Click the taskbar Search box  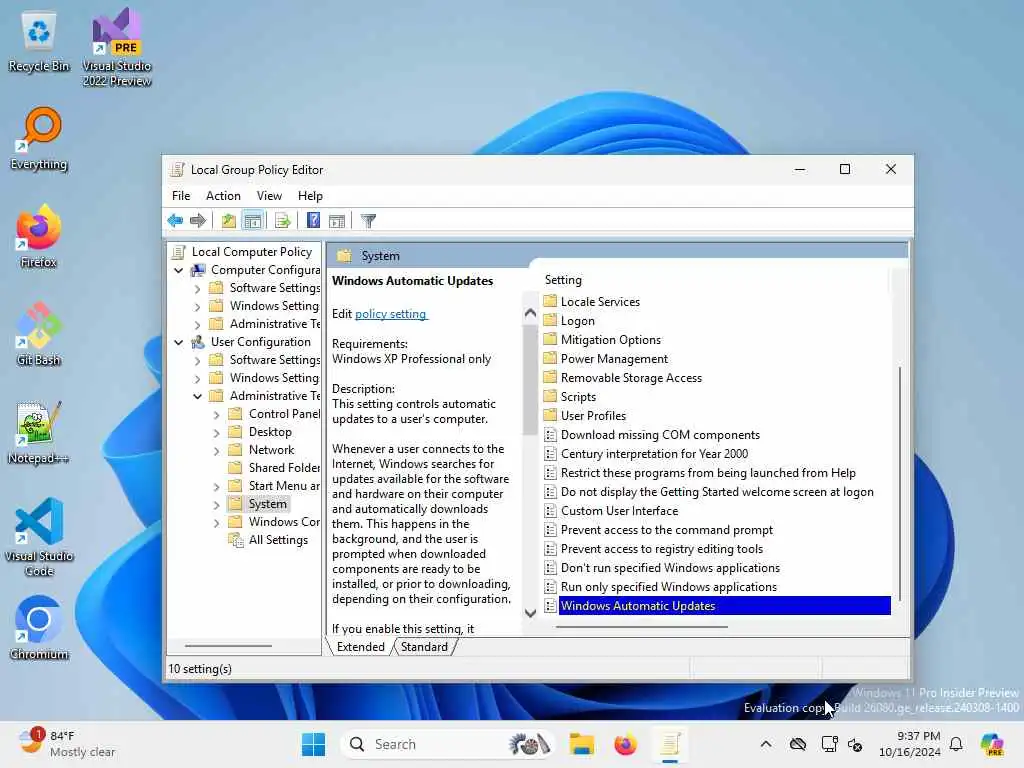448,744
